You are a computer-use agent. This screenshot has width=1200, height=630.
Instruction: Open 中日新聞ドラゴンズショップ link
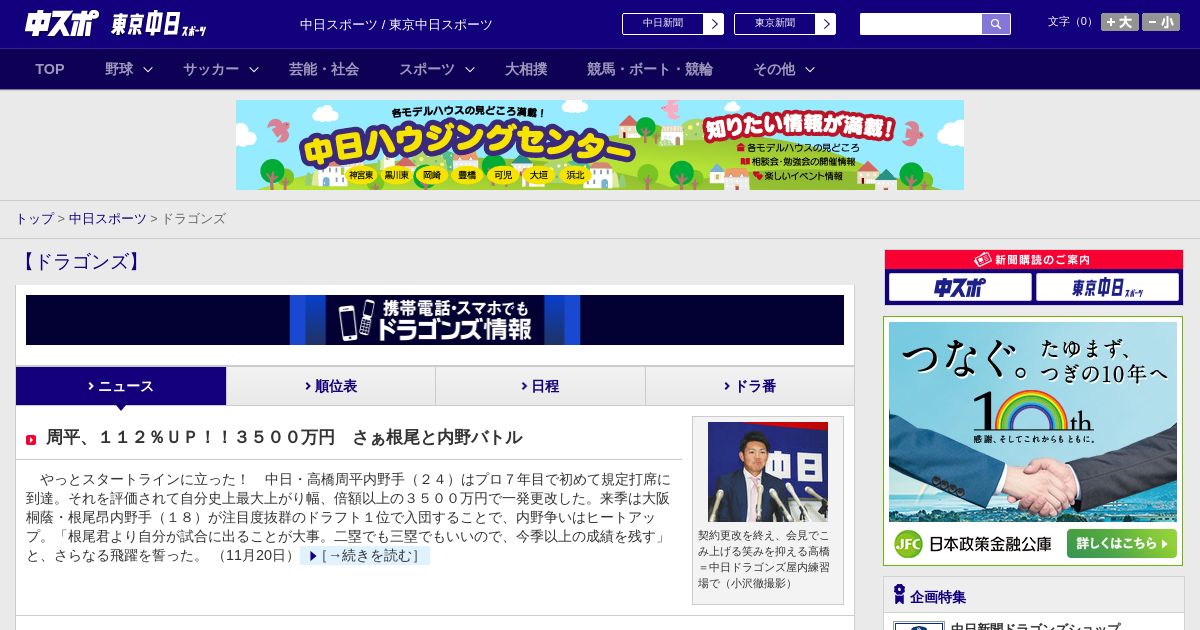pos(1035,626)
